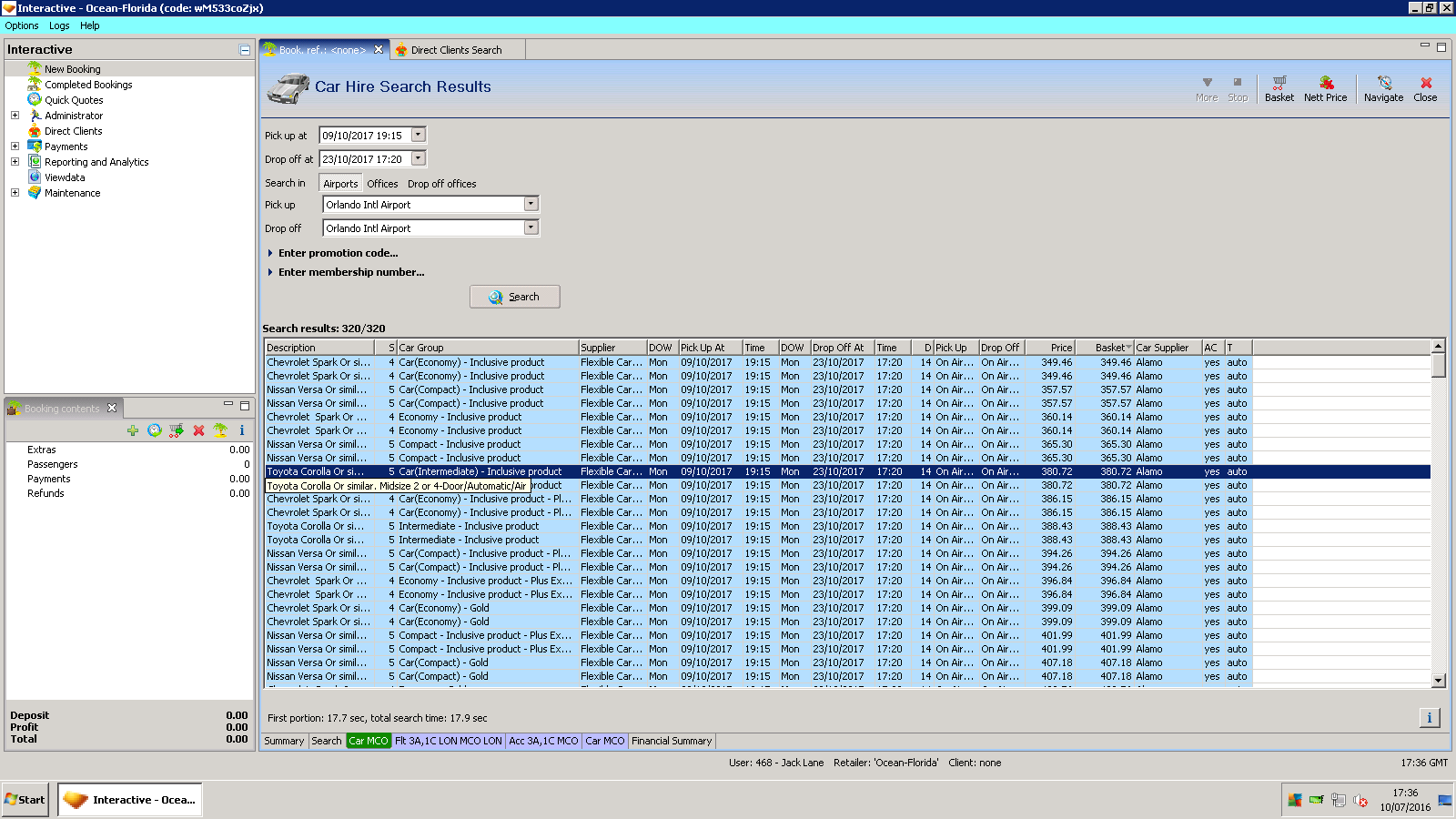Viewport: 1456px width, 819px height.
Task: Click the palm tree icon in Booking contents toolbar
Action: 220,430
